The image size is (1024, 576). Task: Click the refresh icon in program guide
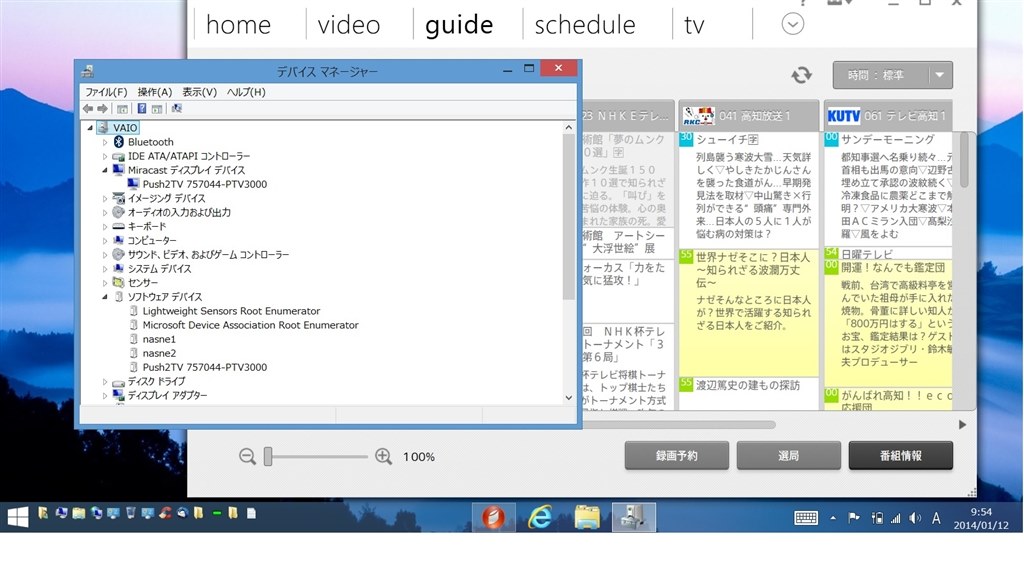click(x=801, y=74)
